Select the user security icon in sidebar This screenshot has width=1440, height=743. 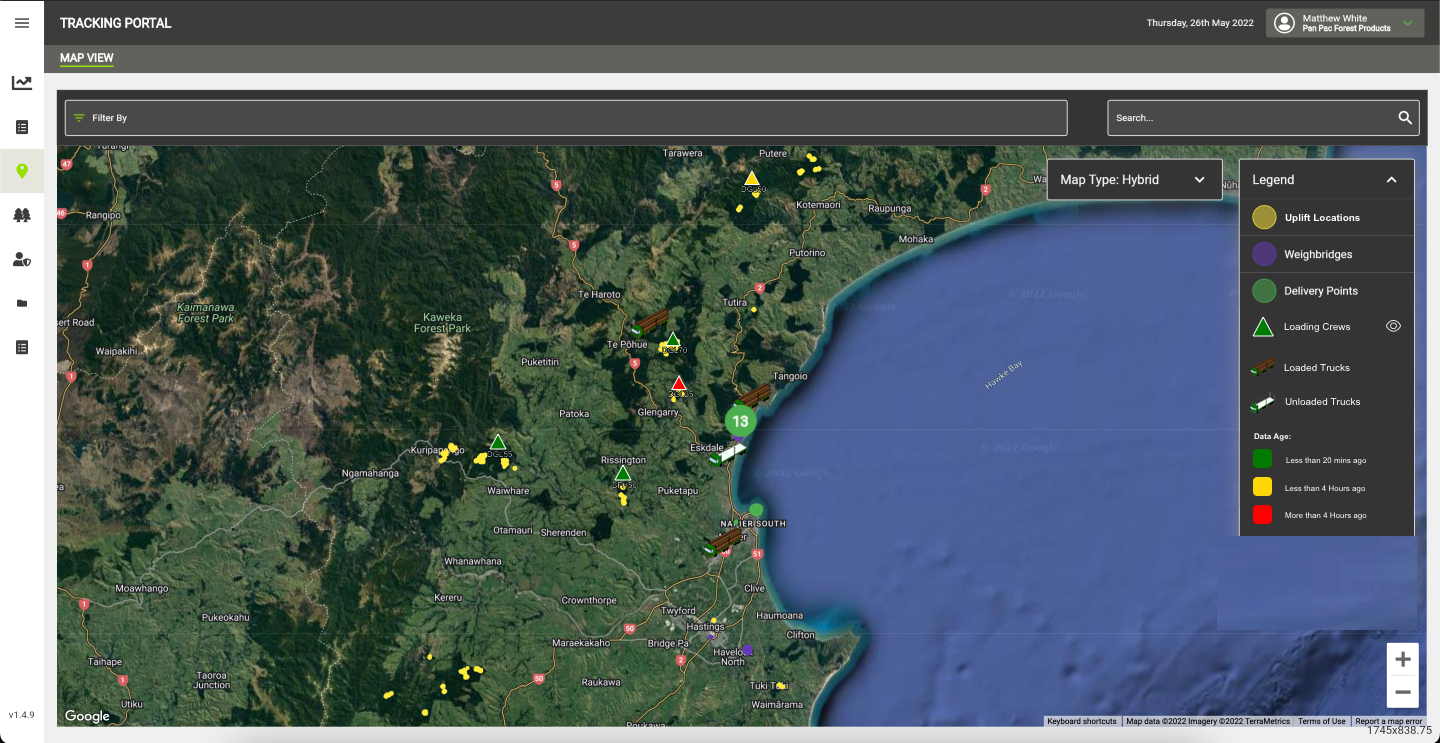(21, 259)
